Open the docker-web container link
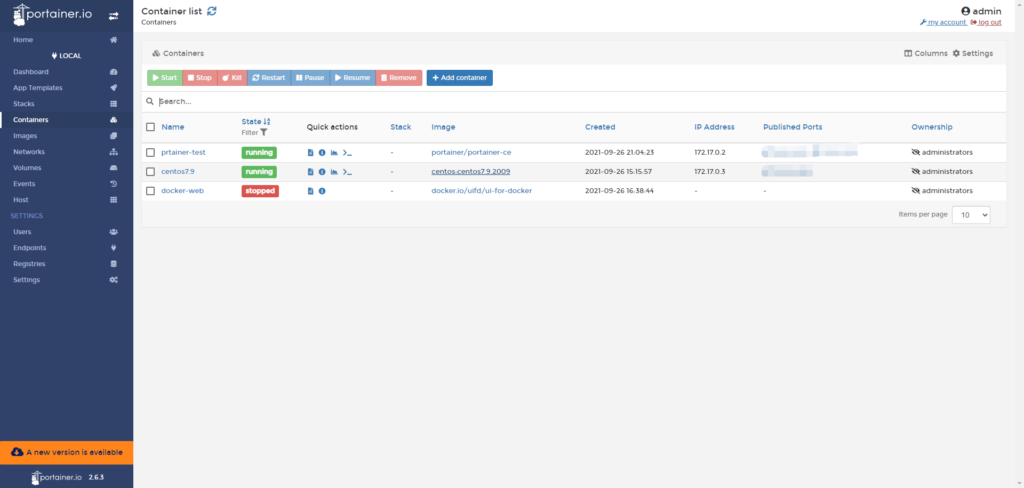The image size is (1024, 488). tap(182, 191)
